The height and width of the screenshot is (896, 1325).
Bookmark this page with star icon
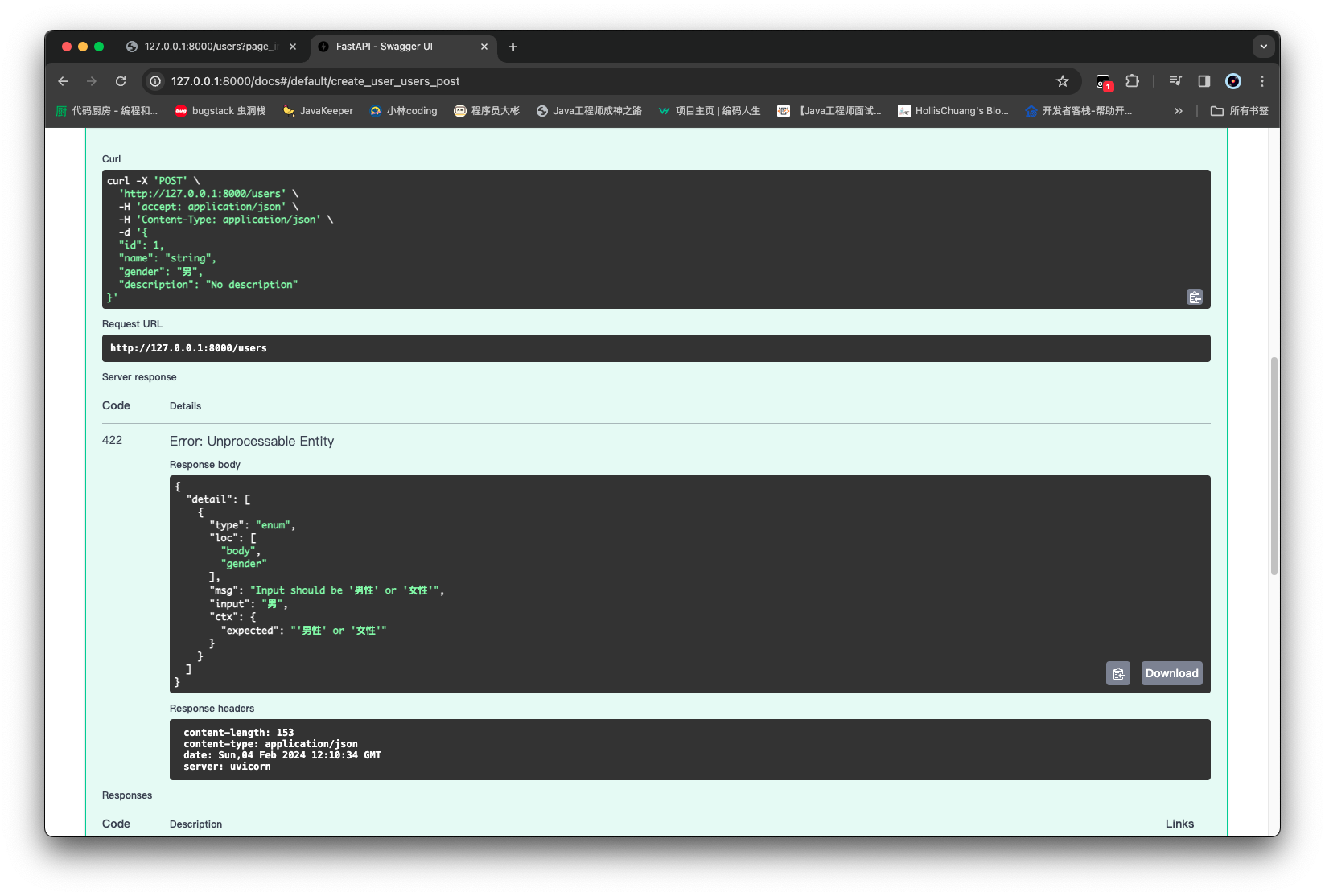coord(1063,81)
